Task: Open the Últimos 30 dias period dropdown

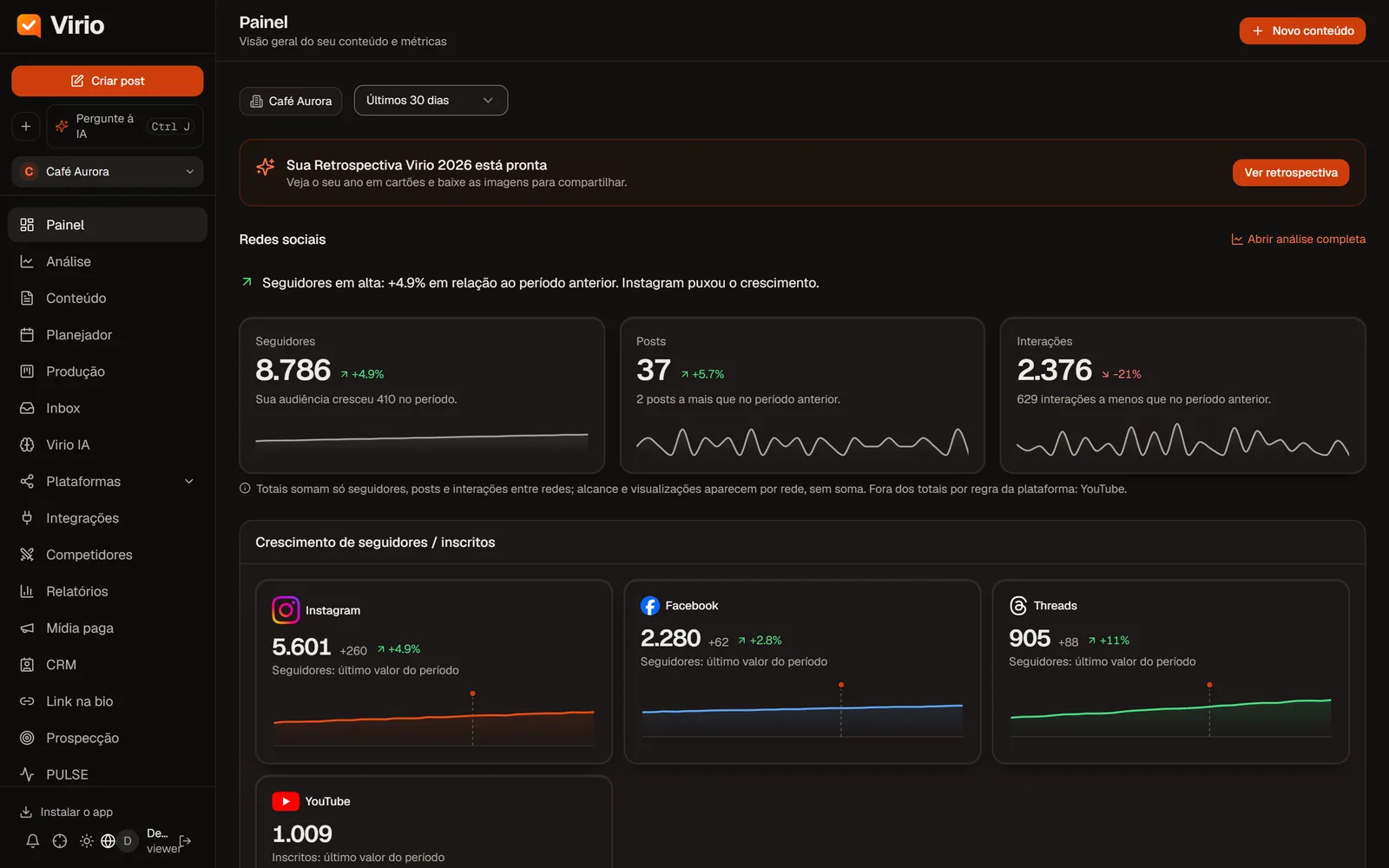Action: pyautogui.click(x=431, y=101)
